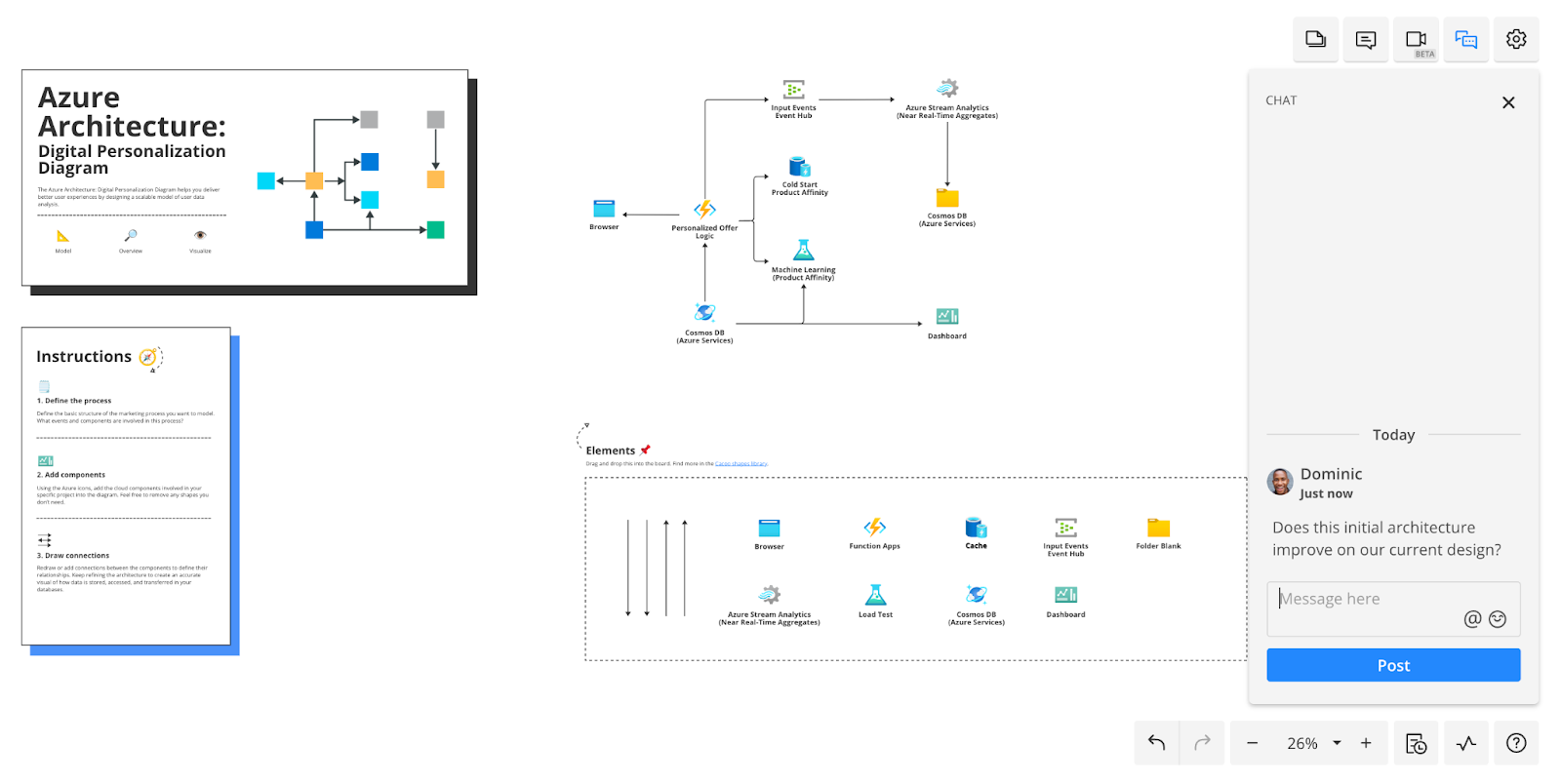The height and width of the screenshot is (784, 1561).
Task: Open the Azure shapes library link
Action: coord(741,464)
